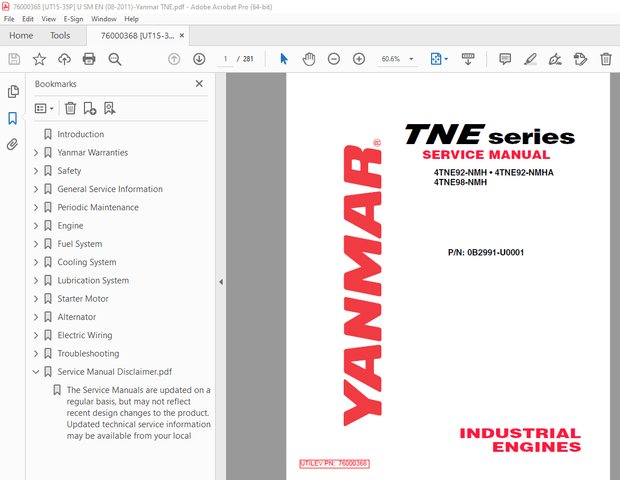
Task: Click the UTILEV PN: 76000368 annotation
Action: [x=335, y=463]
